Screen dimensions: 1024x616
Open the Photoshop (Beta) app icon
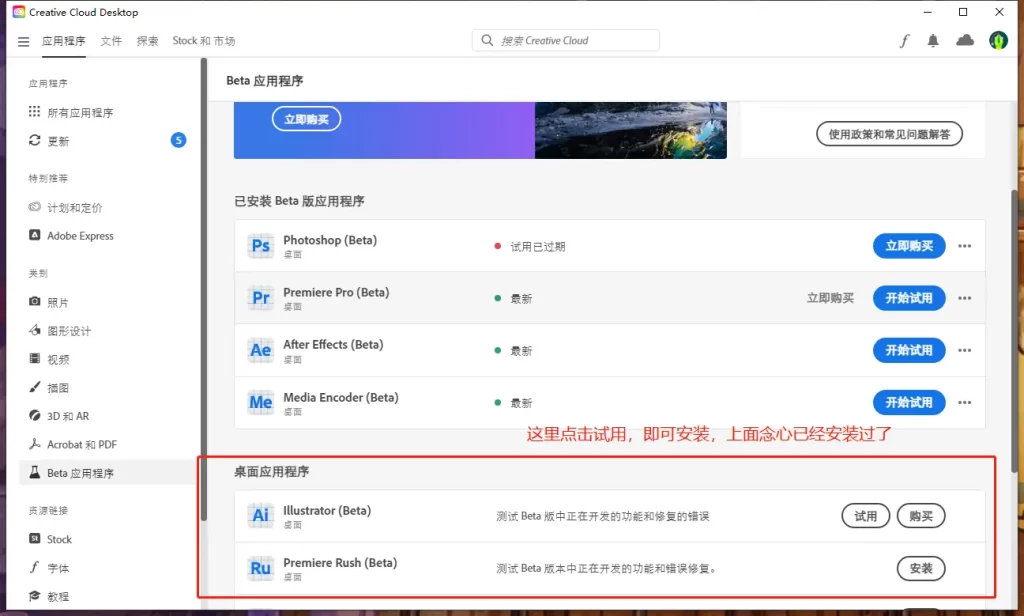[260, 245]
